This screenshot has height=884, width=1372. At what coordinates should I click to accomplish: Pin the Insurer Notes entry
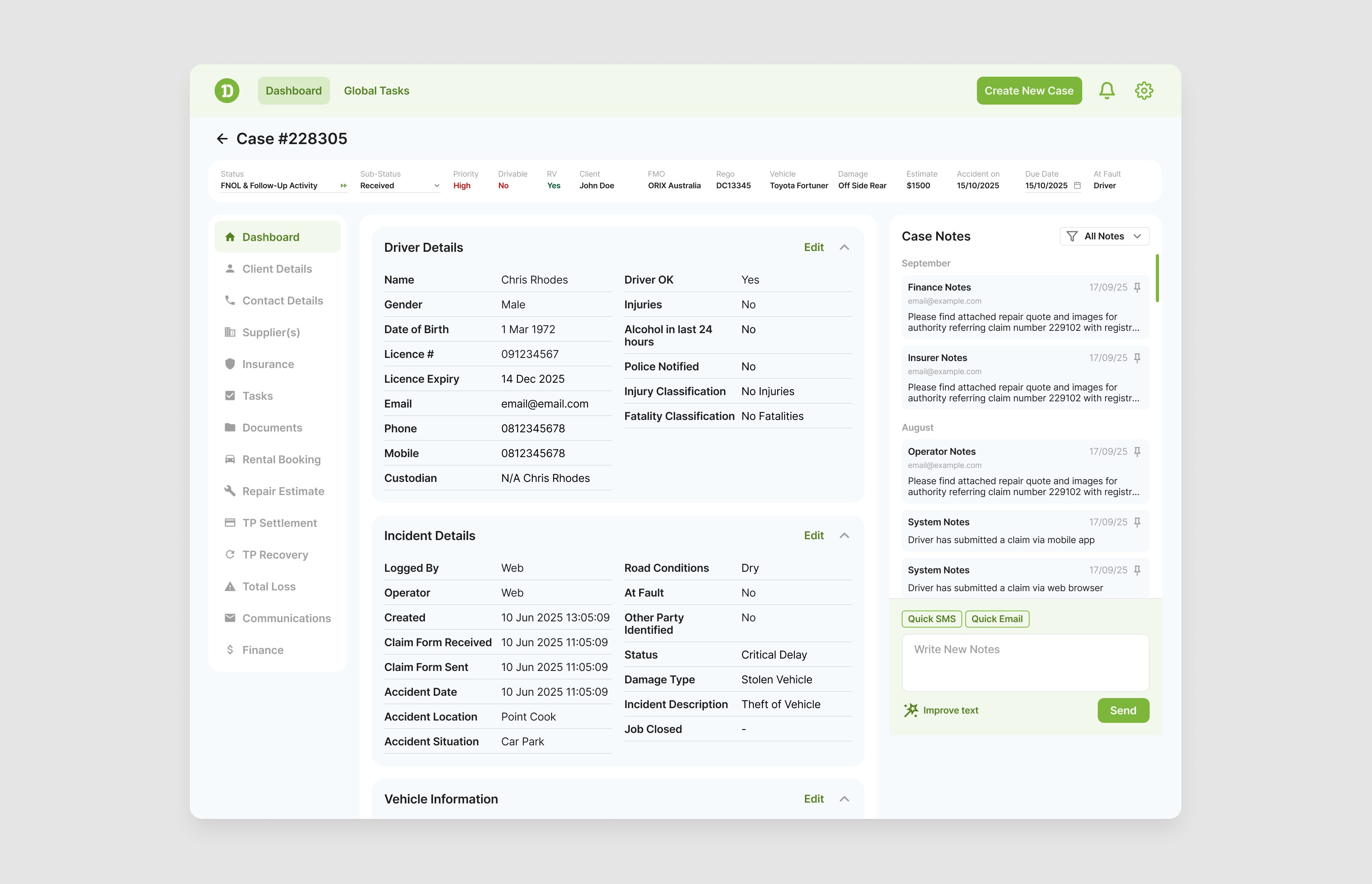pos(1137,358)
